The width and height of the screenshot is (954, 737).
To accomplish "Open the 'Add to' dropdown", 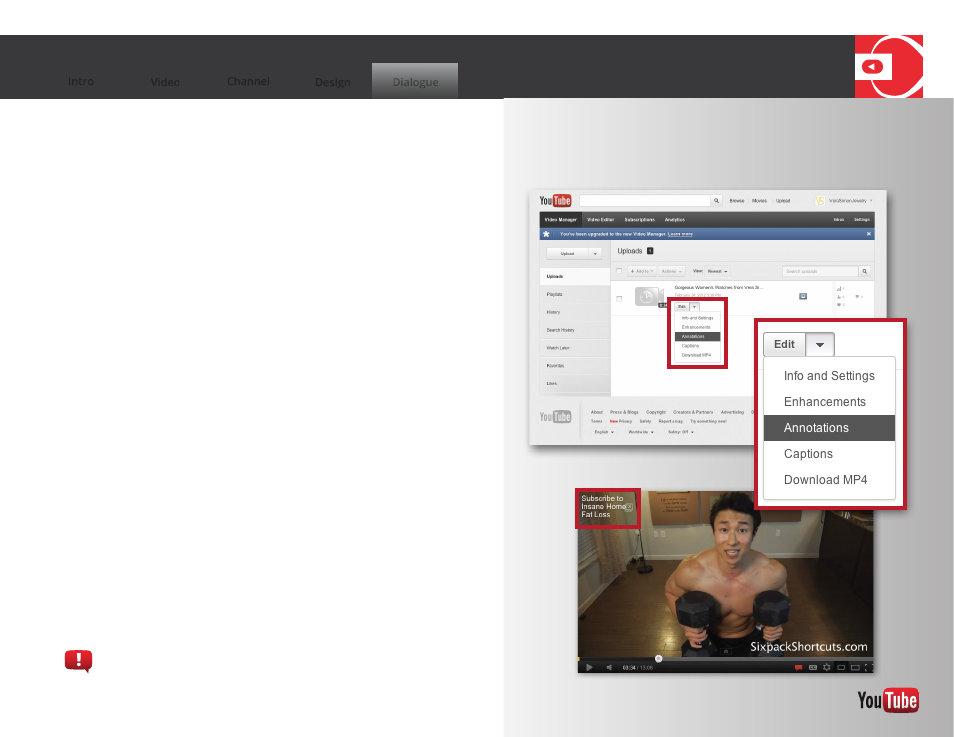I will pyautogui.click(x=641, y=271).
